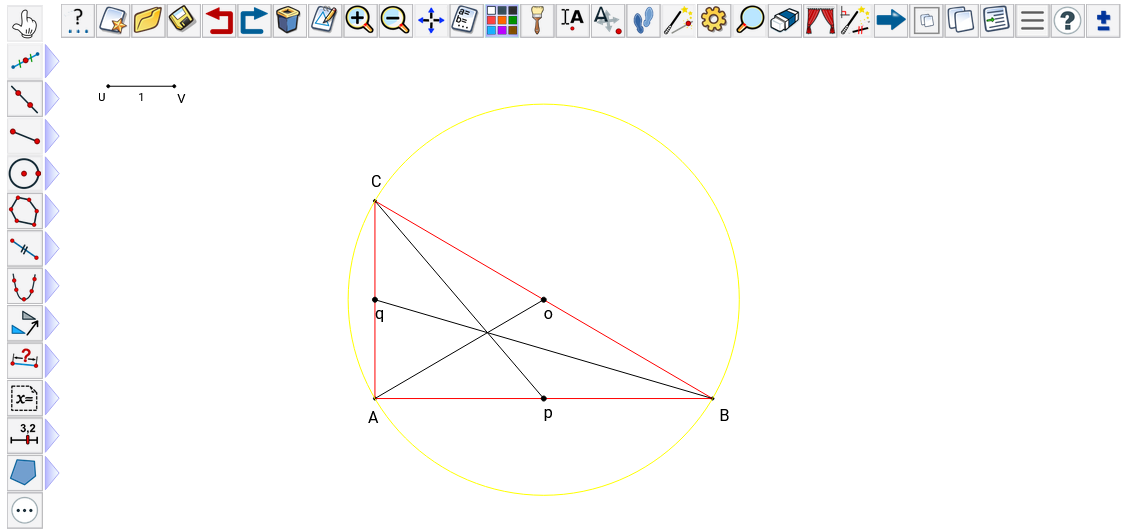Expand the line tool group arrow
This screenshot has width=1126, height=530.
[x=51, y=98]
